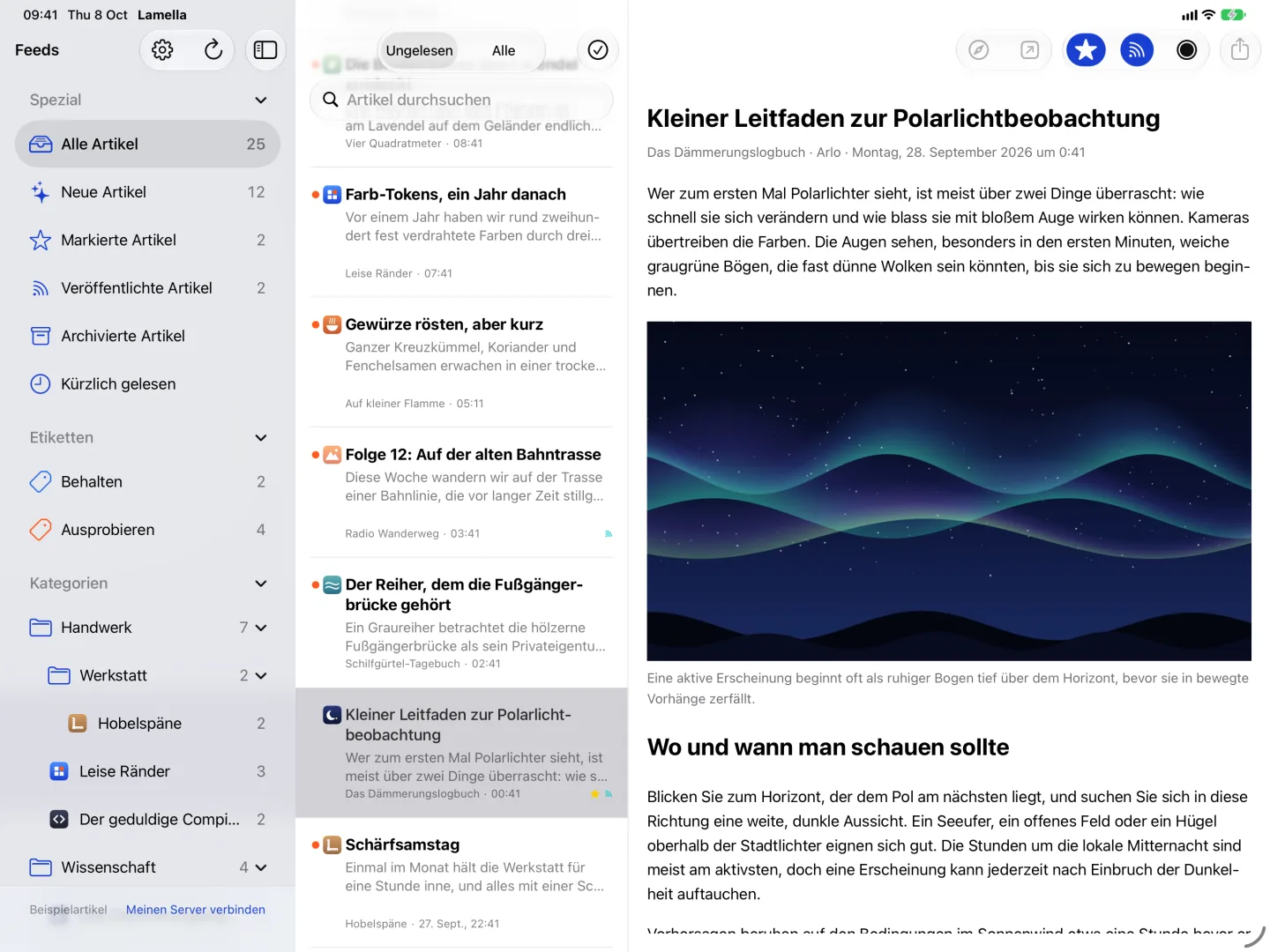Open article Farb-Tokens, ein Jahr danach
Image resolution: width=1270 pixels, height=952 pixels.
461,233
